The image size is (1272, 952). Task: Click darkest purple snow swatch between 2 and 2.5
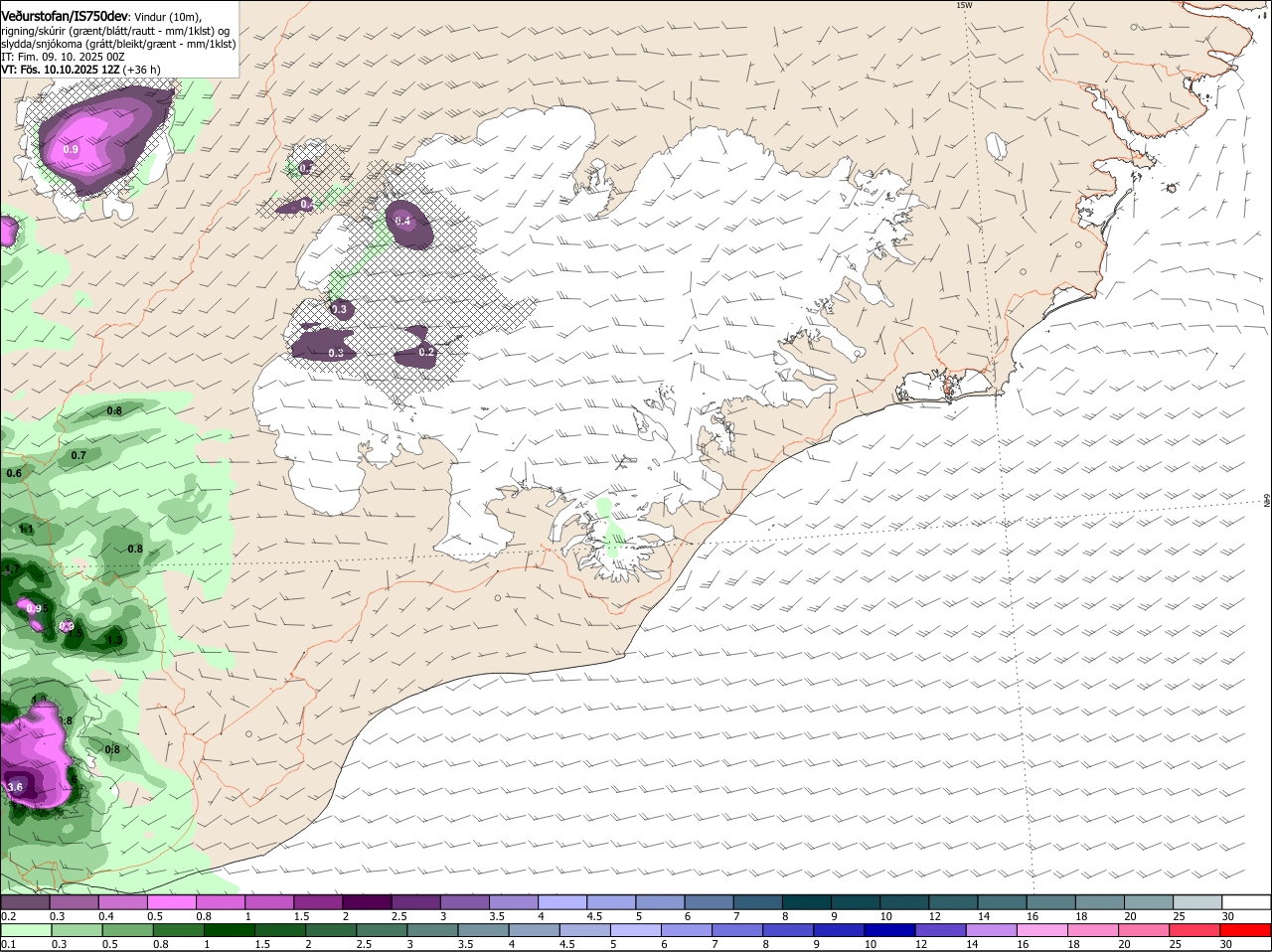(367, 902)
